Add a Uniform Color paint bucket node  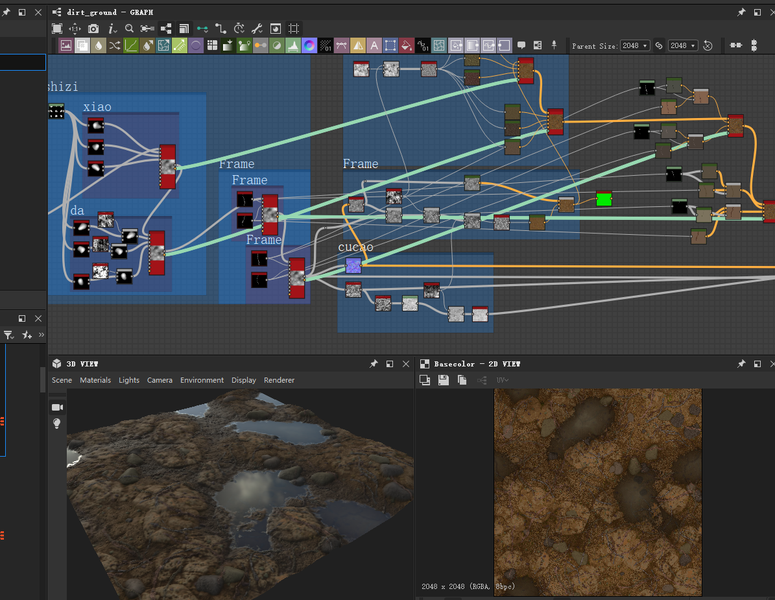click(406, 46)
